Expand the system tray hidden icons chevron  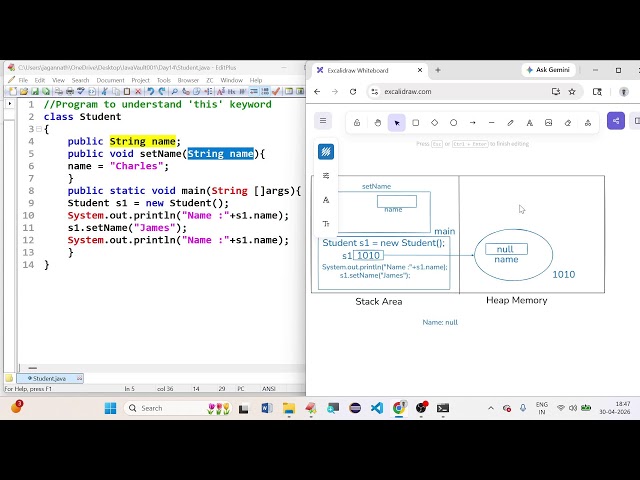coord(491,408)
